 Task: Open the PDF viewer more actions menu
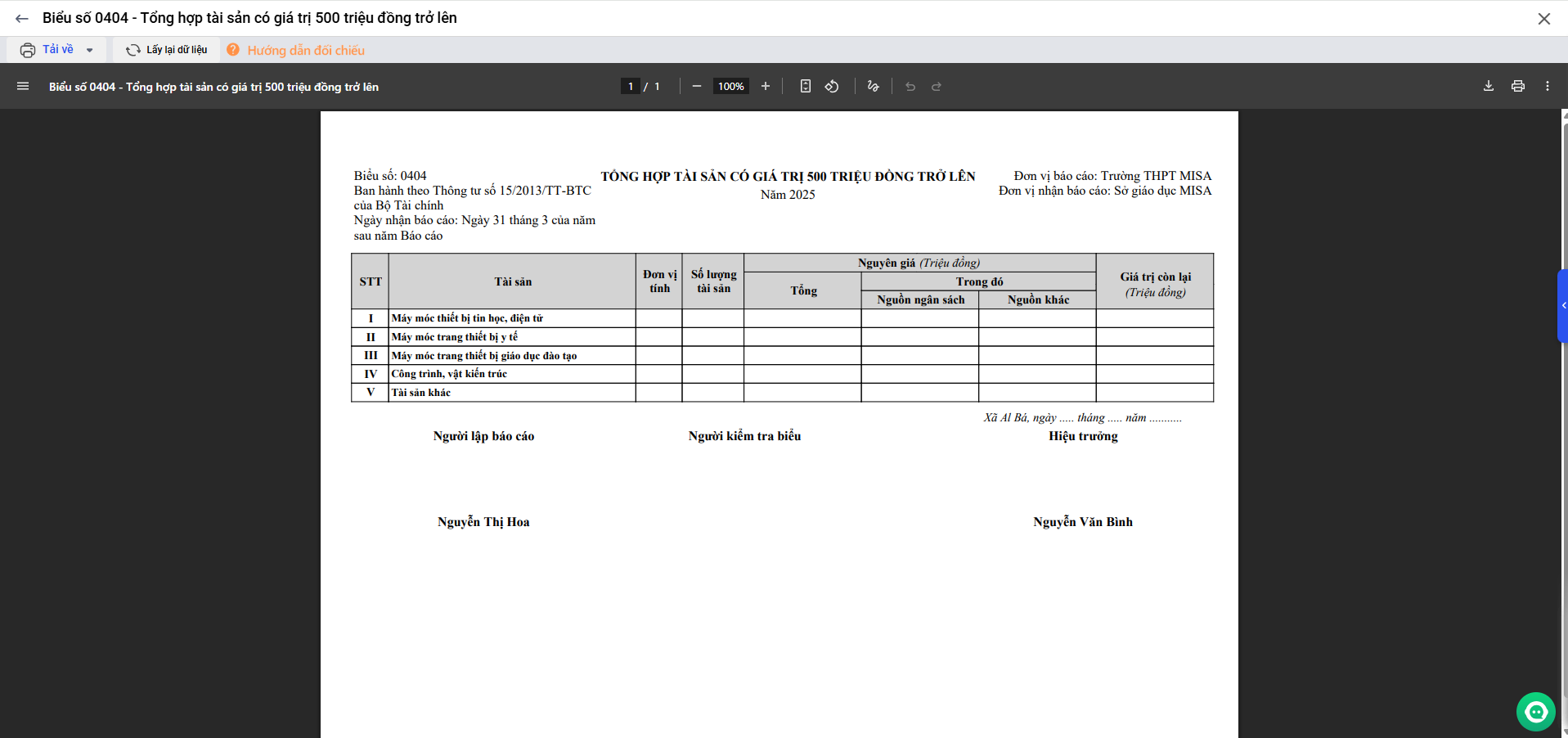click(1548, 86)
